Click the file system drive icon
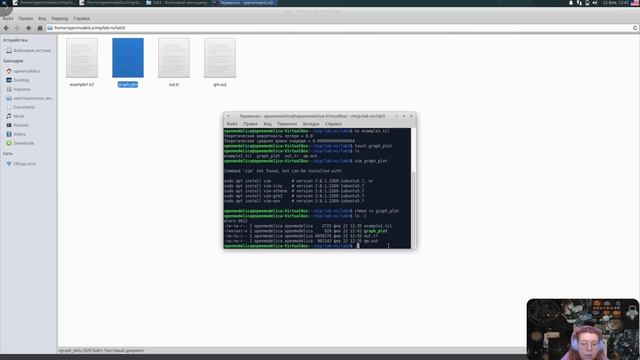Screen dimensions: 640x360 click(x=9, y=51)
